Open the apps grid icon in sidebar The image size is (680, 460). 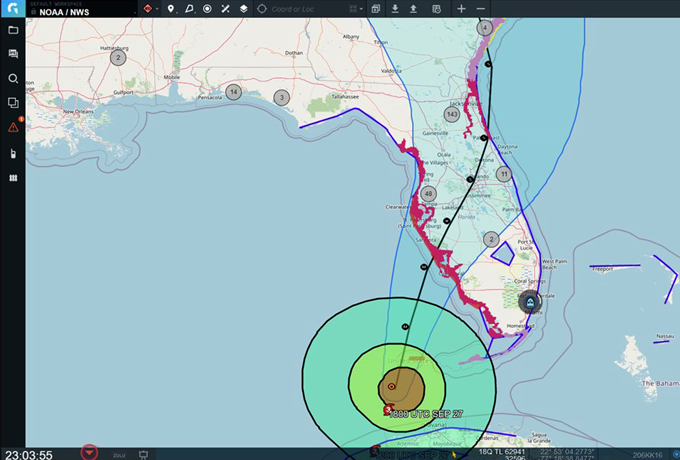click(x=13, y=178)
